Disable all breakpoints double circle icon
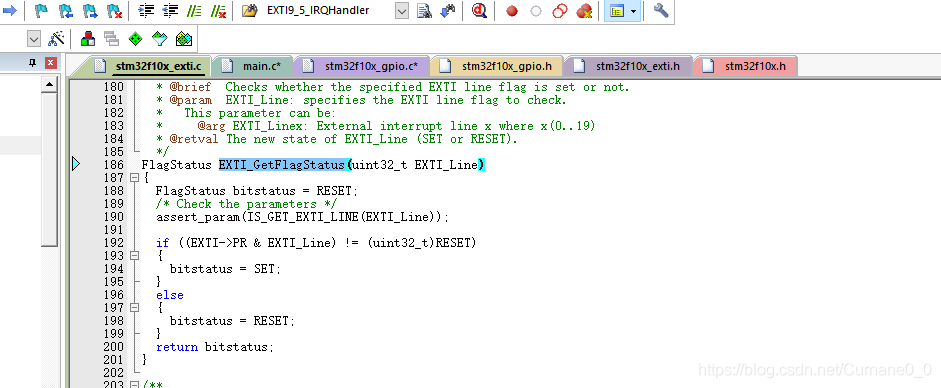Image resolution: width=941 pixels, height=388 pixels. click(560, 11)
